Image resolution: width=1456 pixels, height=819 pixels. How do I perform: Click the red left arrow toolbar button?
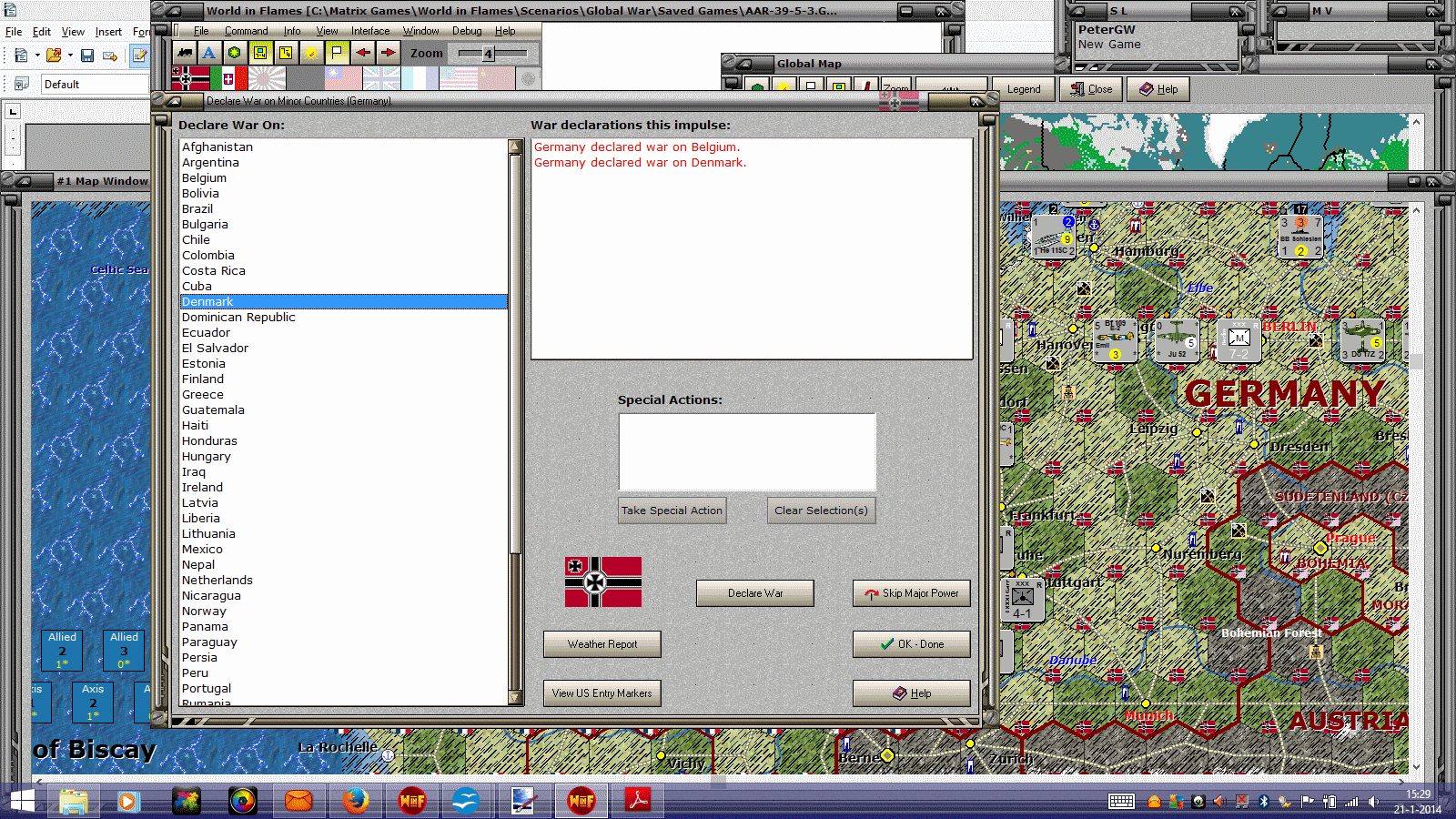coord(363,53)
